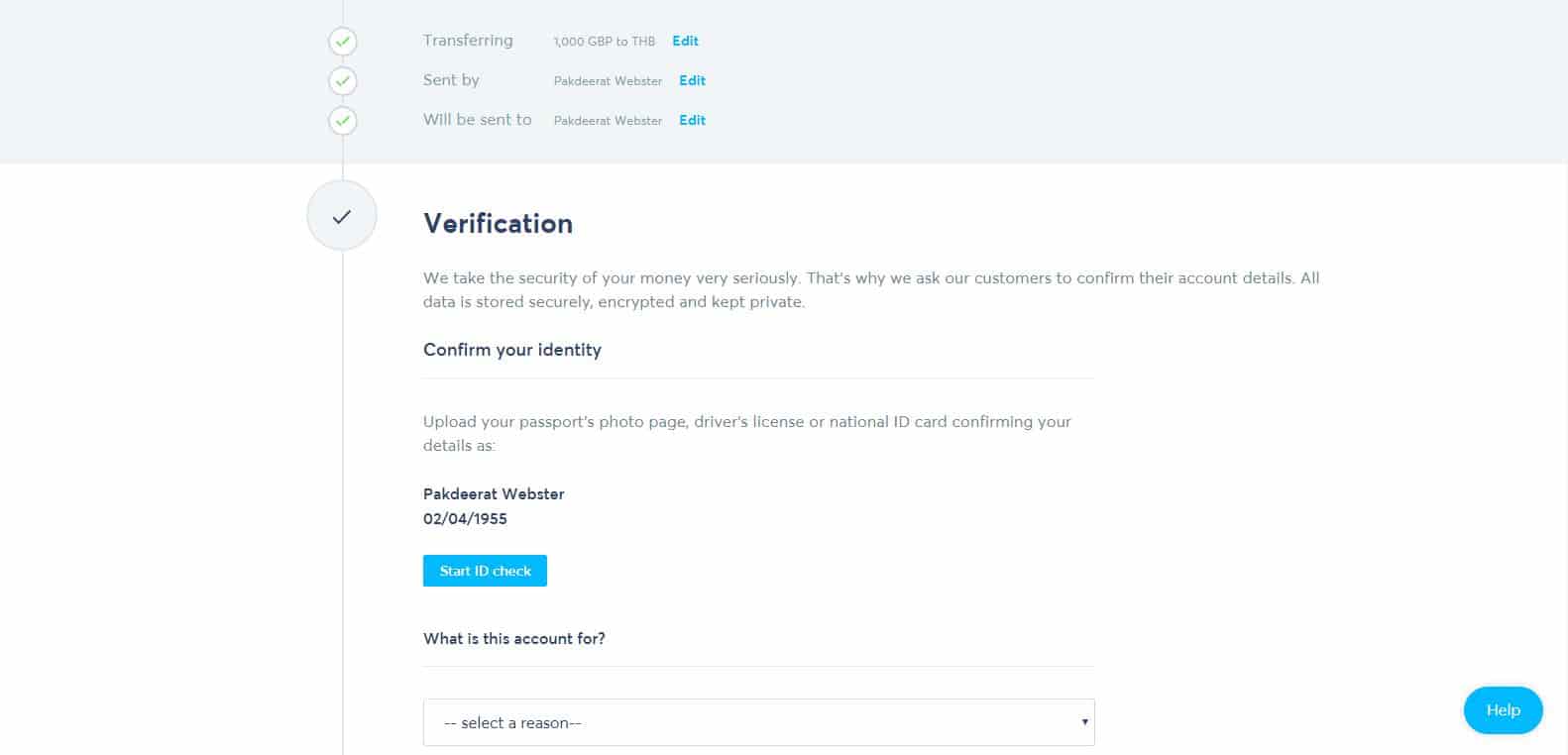Viewport: 1568px width, 755px height.
Task: Edit the Transferring amount details
Action: [x=685, y=41]
